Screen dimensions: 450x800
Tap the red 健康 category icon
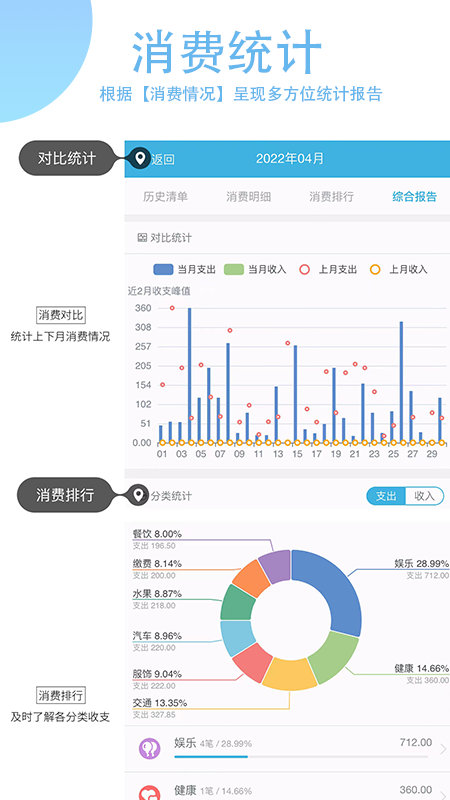[x=149, y=792]
